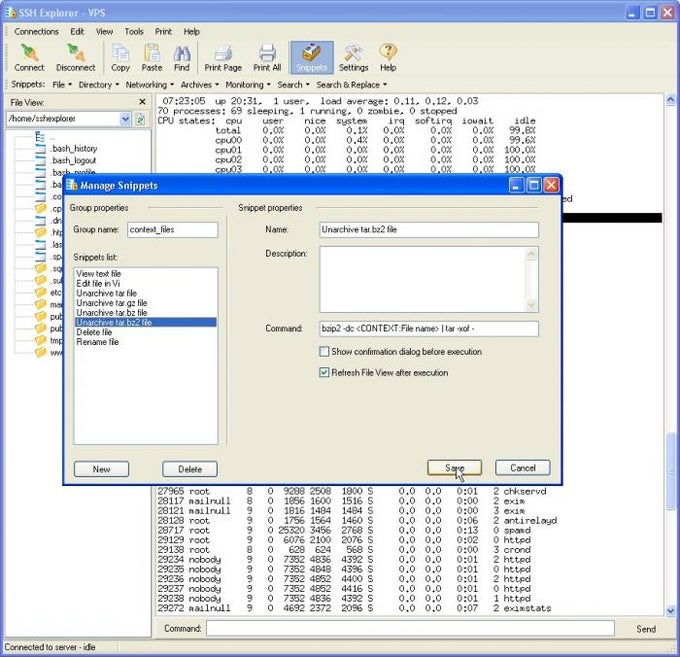Open the Edit menu
Viewport: 680px width, 657px height.
77,32
